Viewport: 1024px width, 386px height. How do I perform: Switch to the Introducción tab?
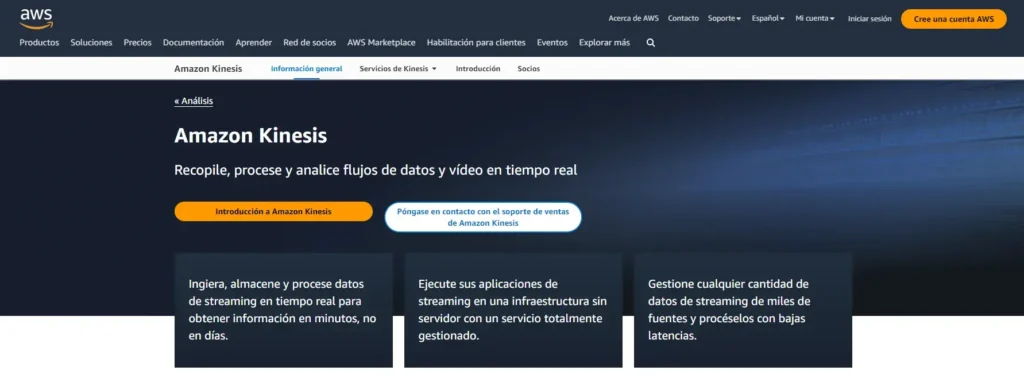click(478, 69)
